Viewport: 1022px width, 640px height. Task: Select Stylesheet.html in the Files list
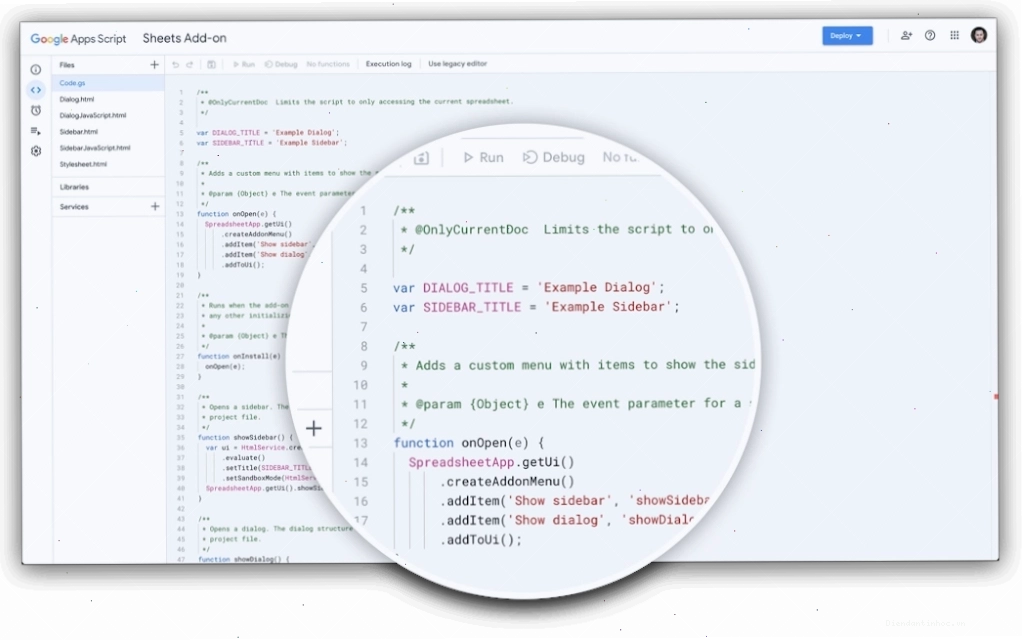tap(83, 164)
